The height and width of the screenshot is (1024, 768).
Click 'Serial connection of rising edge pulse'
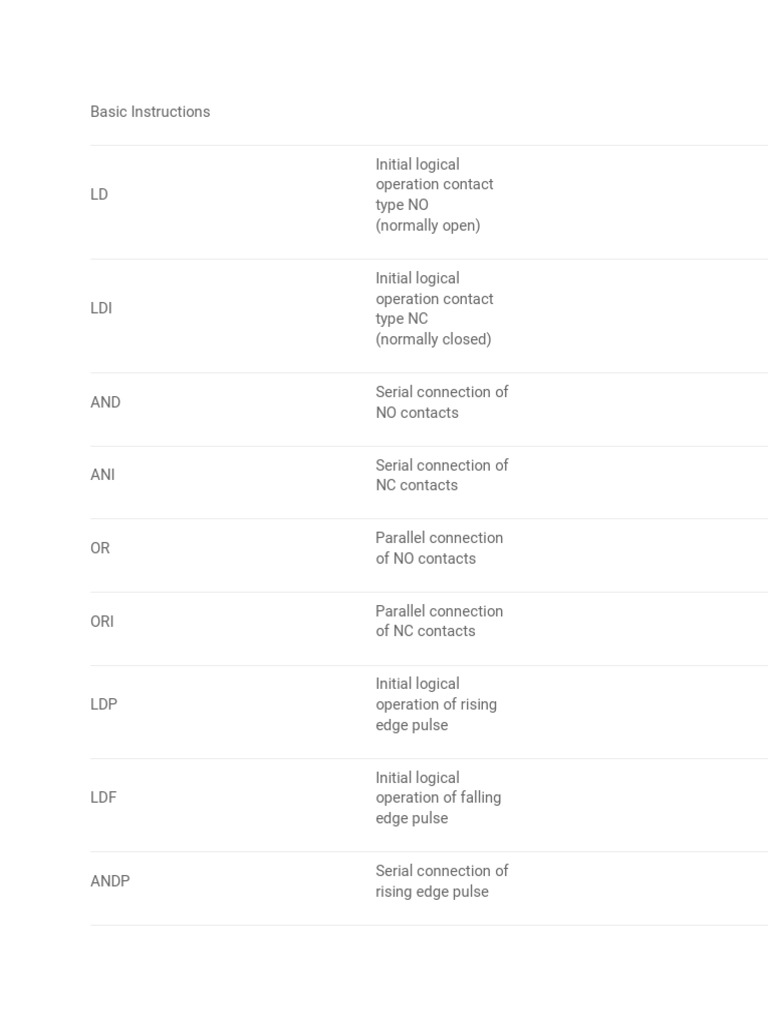coord(441,881)
